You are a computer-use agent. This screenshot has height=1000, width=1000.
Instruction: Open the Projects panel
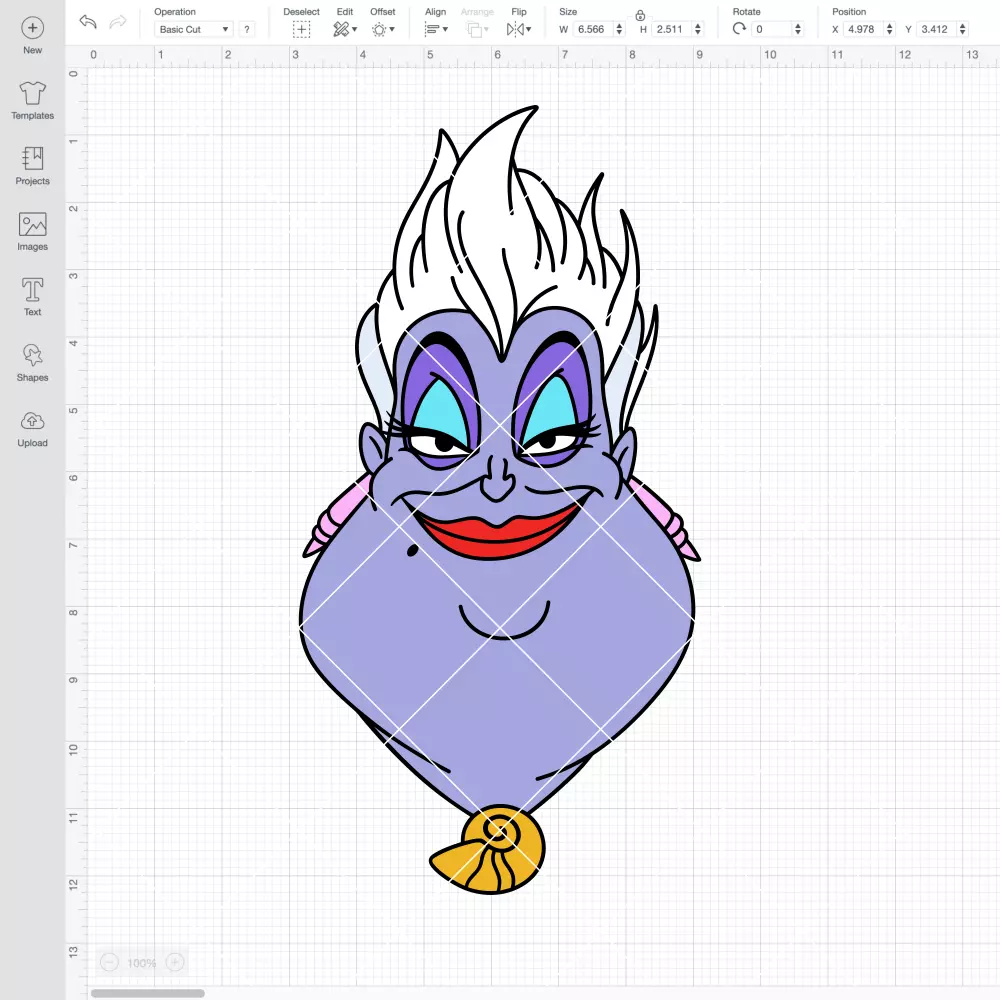point(33,166)
